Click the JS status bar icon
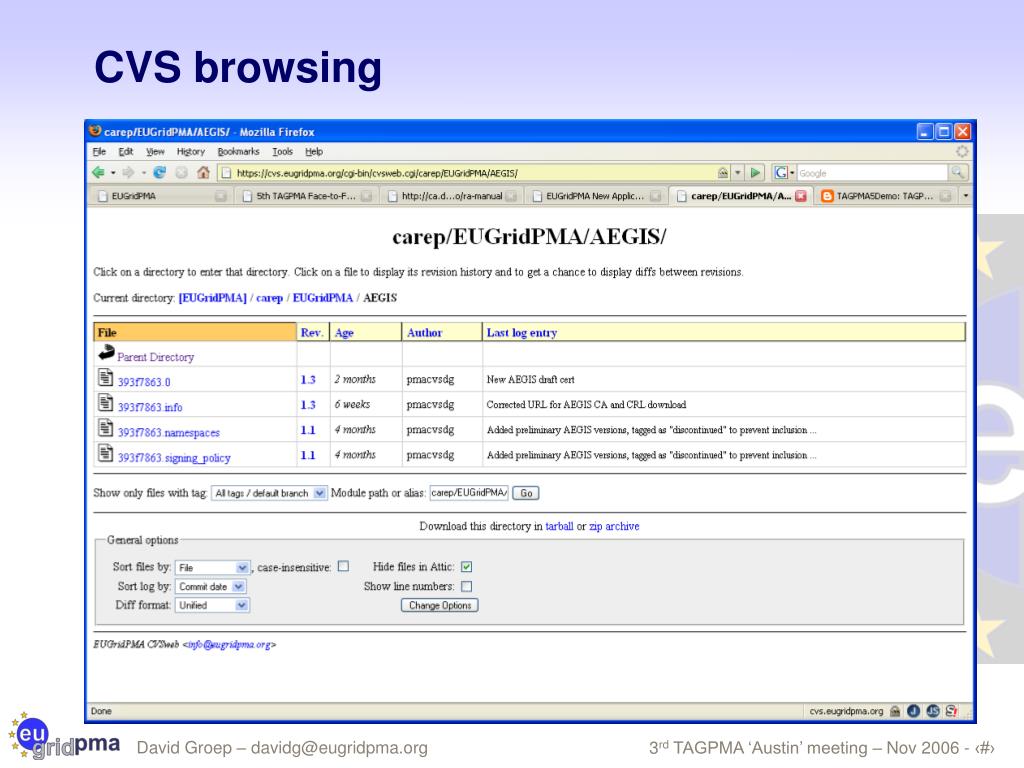Viewport: 1024px width, 768px height. click(933, 711)
